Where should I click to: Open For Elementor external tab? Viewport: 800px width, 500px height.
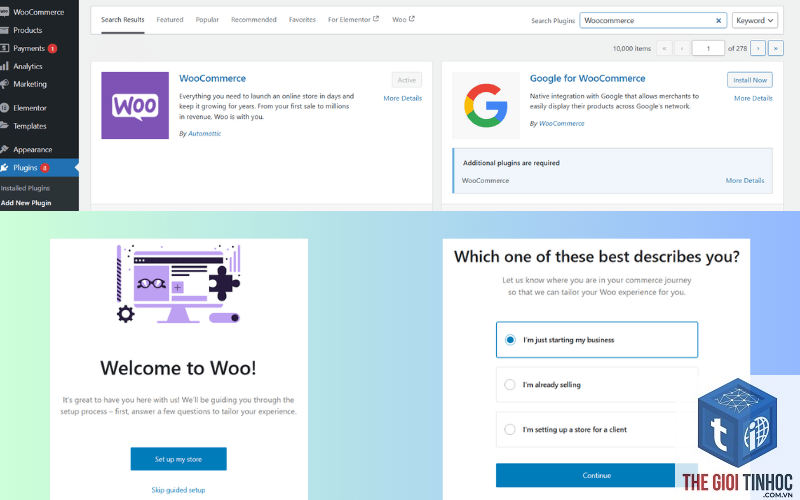pos(353,20)
